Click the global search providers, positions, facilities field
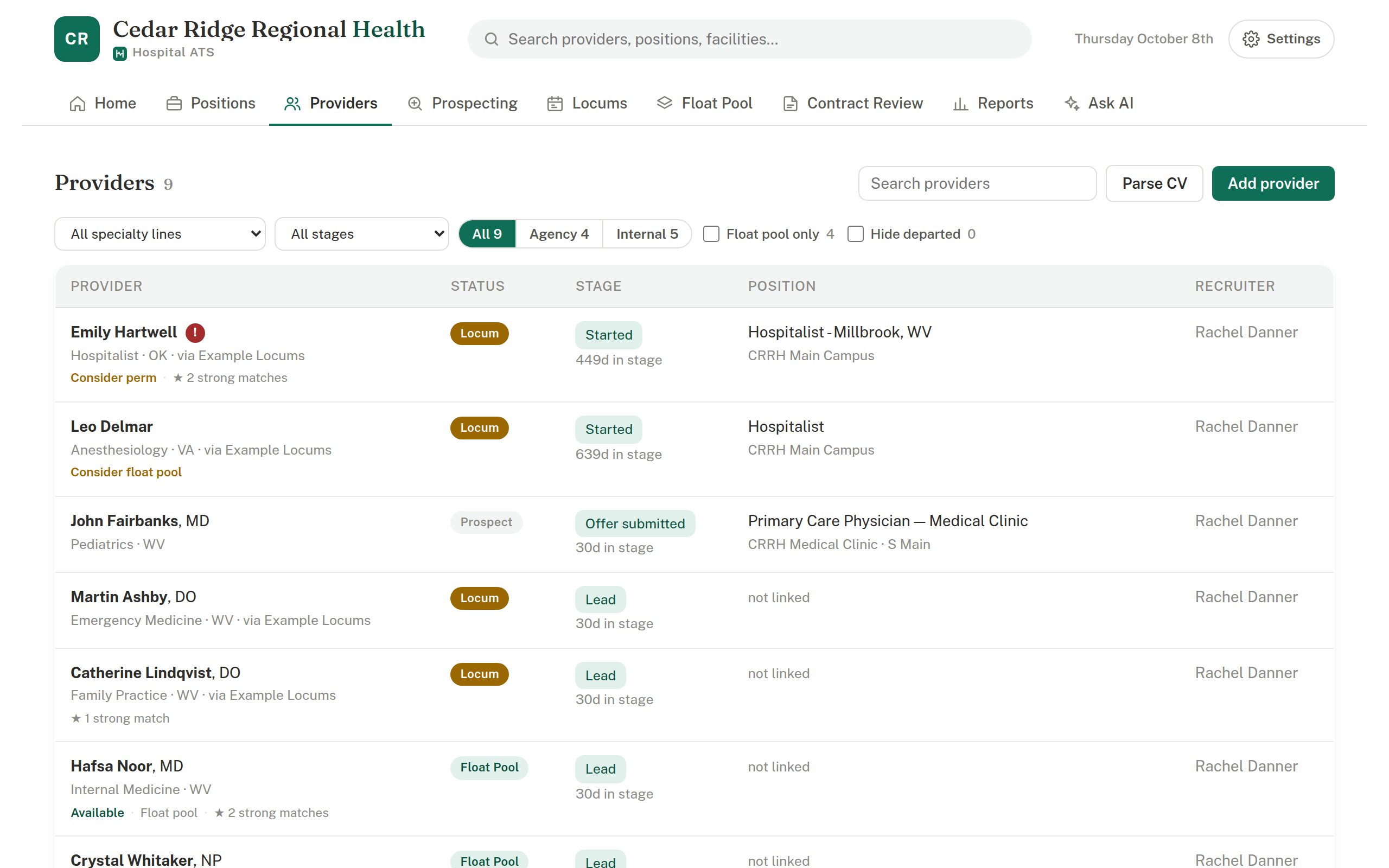 coord(750,39)
